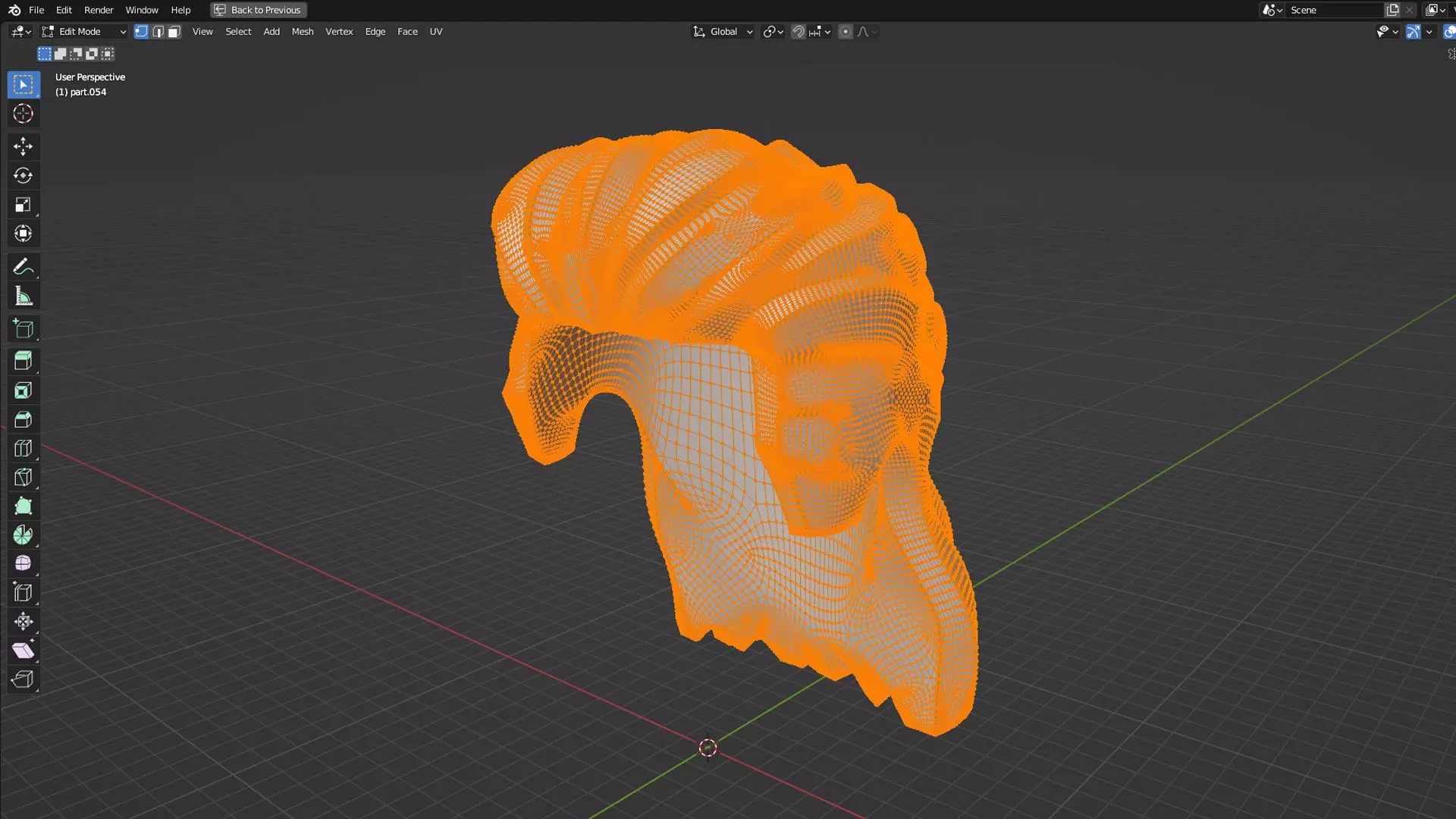
Task: Open the proportional falloff dropdown
Action: pyautogui.click(x=868, y=32)
